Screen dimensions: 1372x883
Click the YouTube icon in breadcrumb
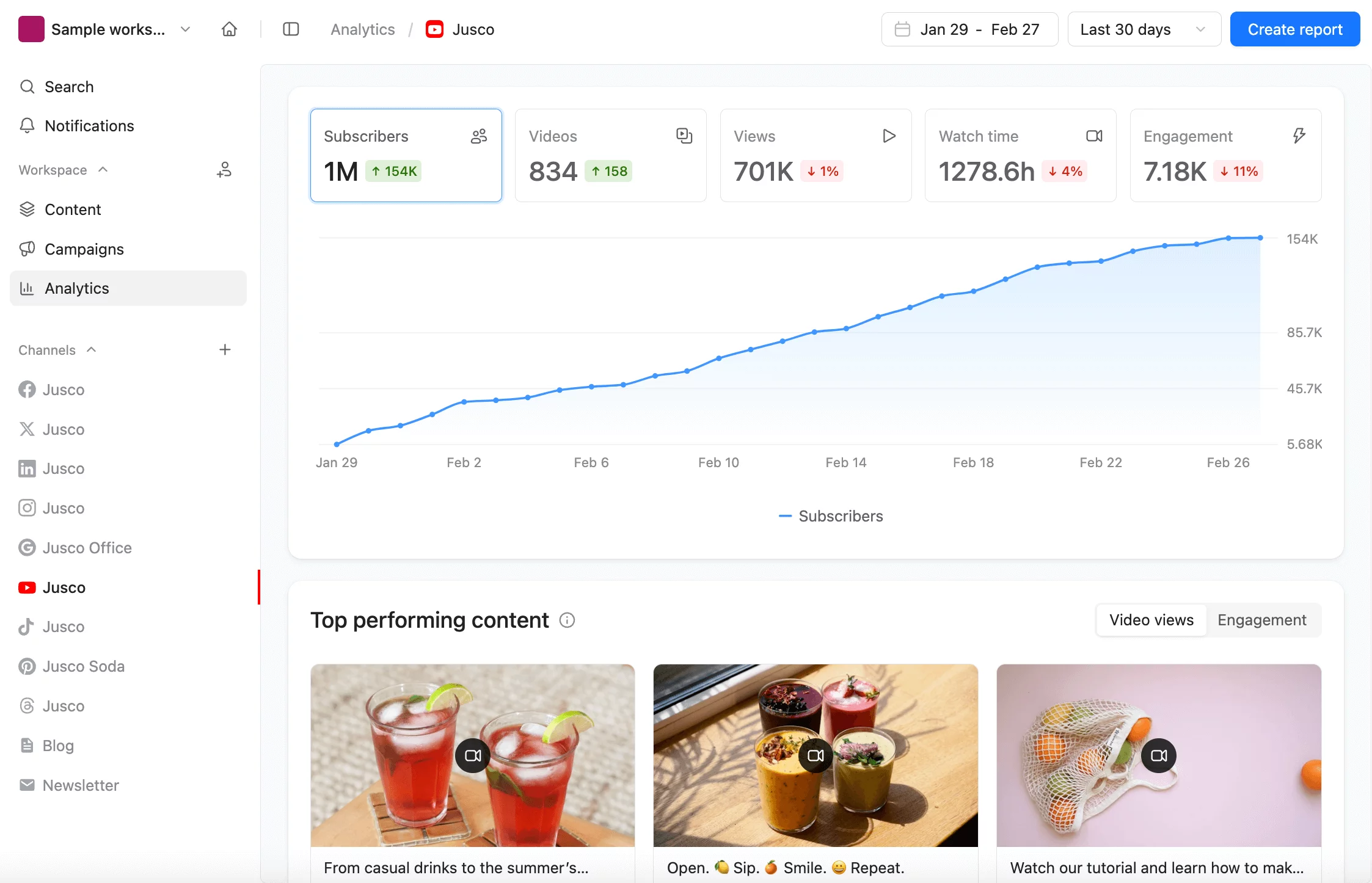coord(434,29)
